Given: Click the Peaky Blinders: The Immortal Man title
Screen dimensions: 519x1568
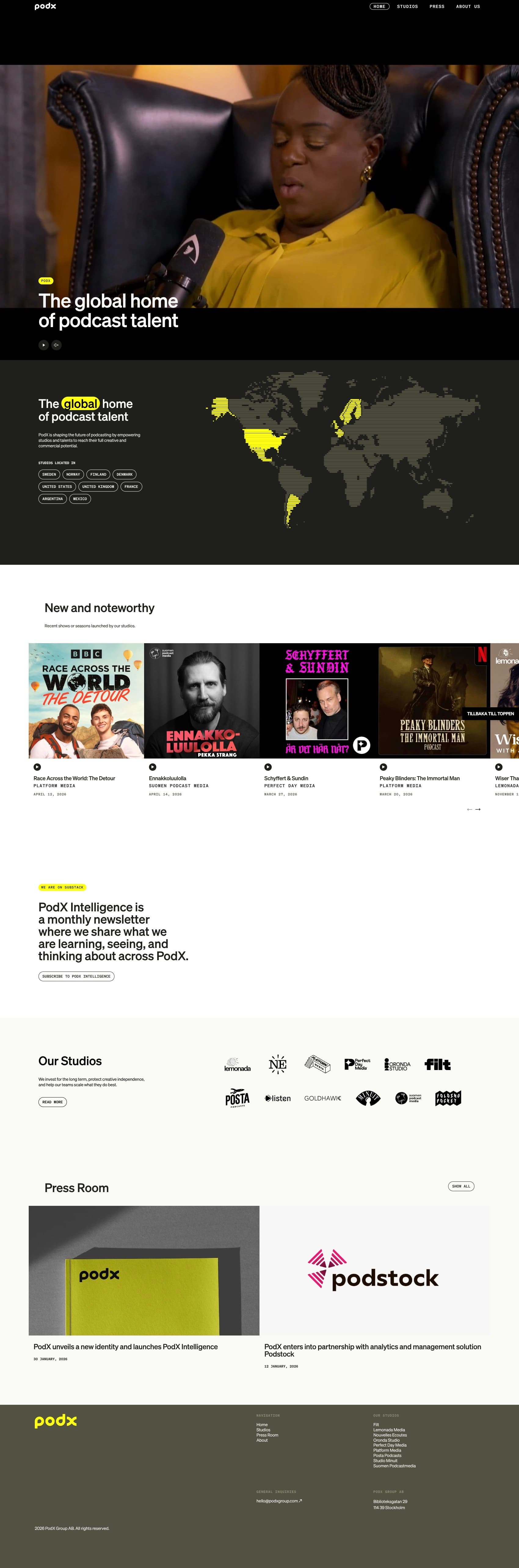Looking at the screenshot, I should click(420, 779).
